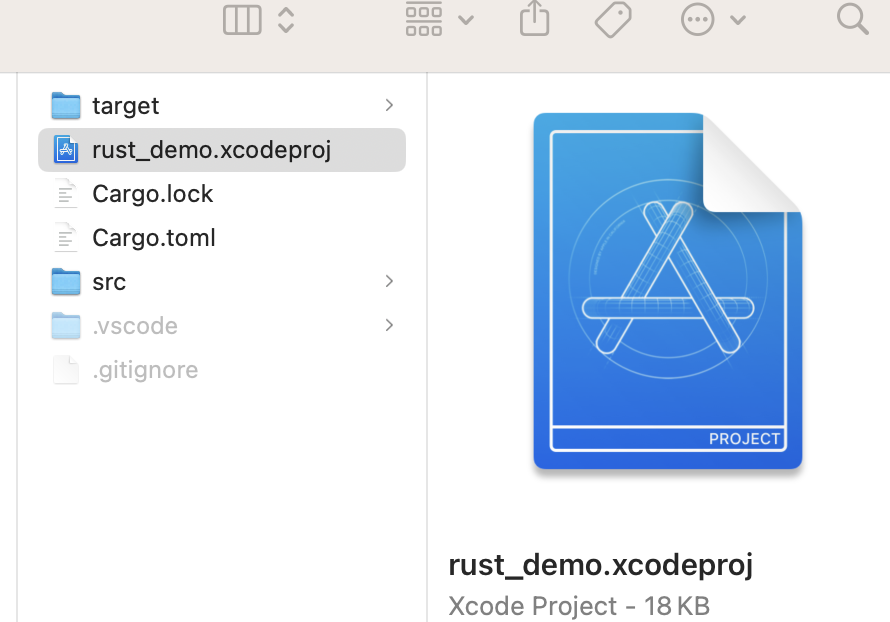Switch Finder to column view
This screenshot has height=622, width=890.
[242, 20]
